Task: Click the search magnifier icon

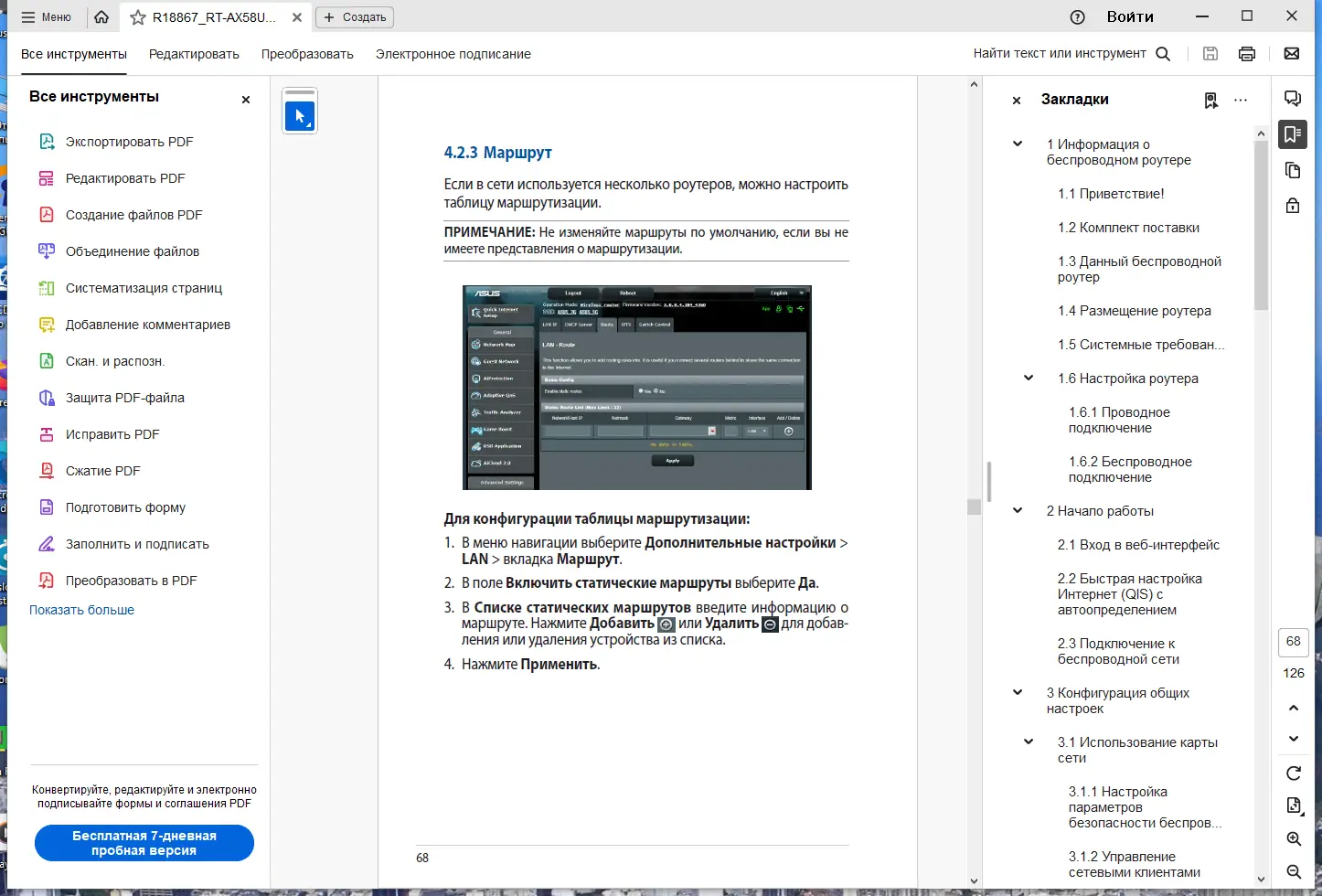Action: tap(1163, 54)
